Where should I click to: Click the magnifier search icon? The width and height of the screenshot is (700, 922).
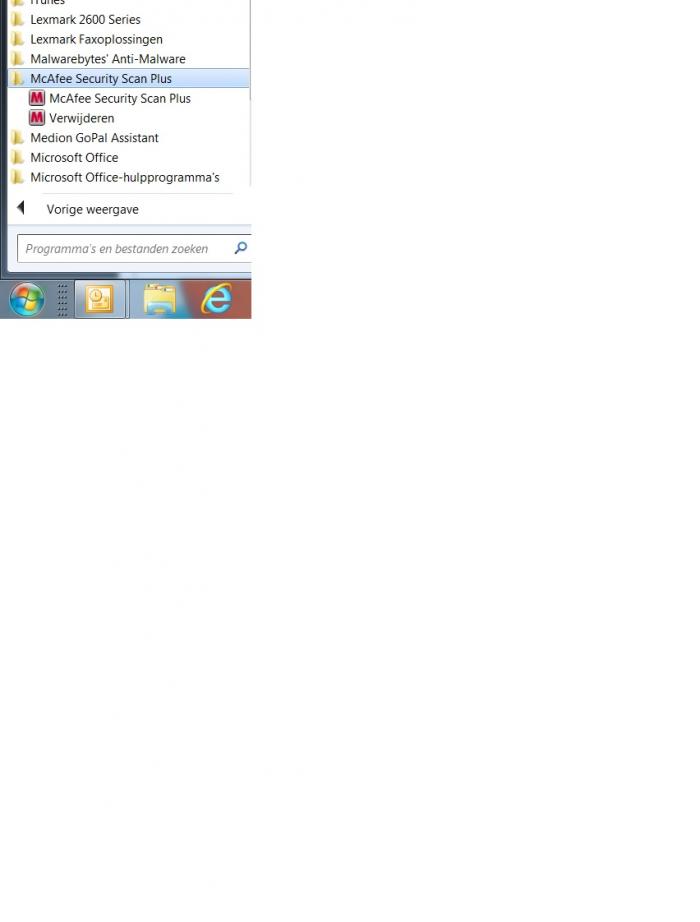[x=241, y=248]
